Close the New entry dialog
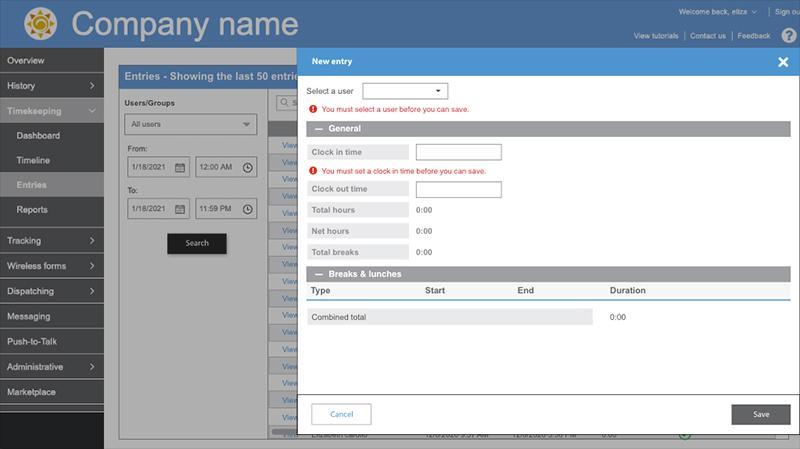This screenshot has width=800, height=449. (x=783, y=62)
